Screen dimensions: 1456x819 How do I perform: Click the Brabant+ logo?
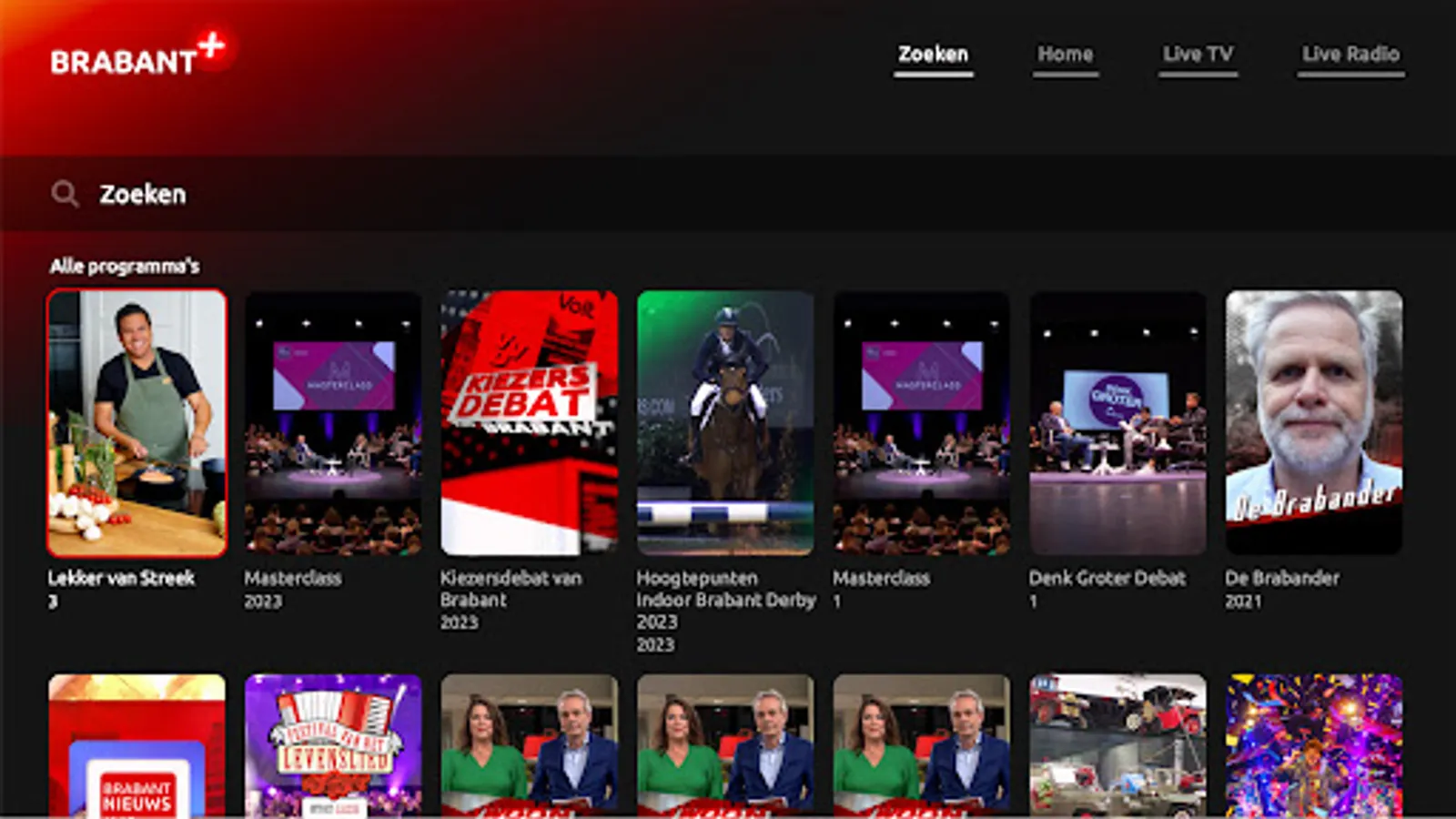(139, 55)
